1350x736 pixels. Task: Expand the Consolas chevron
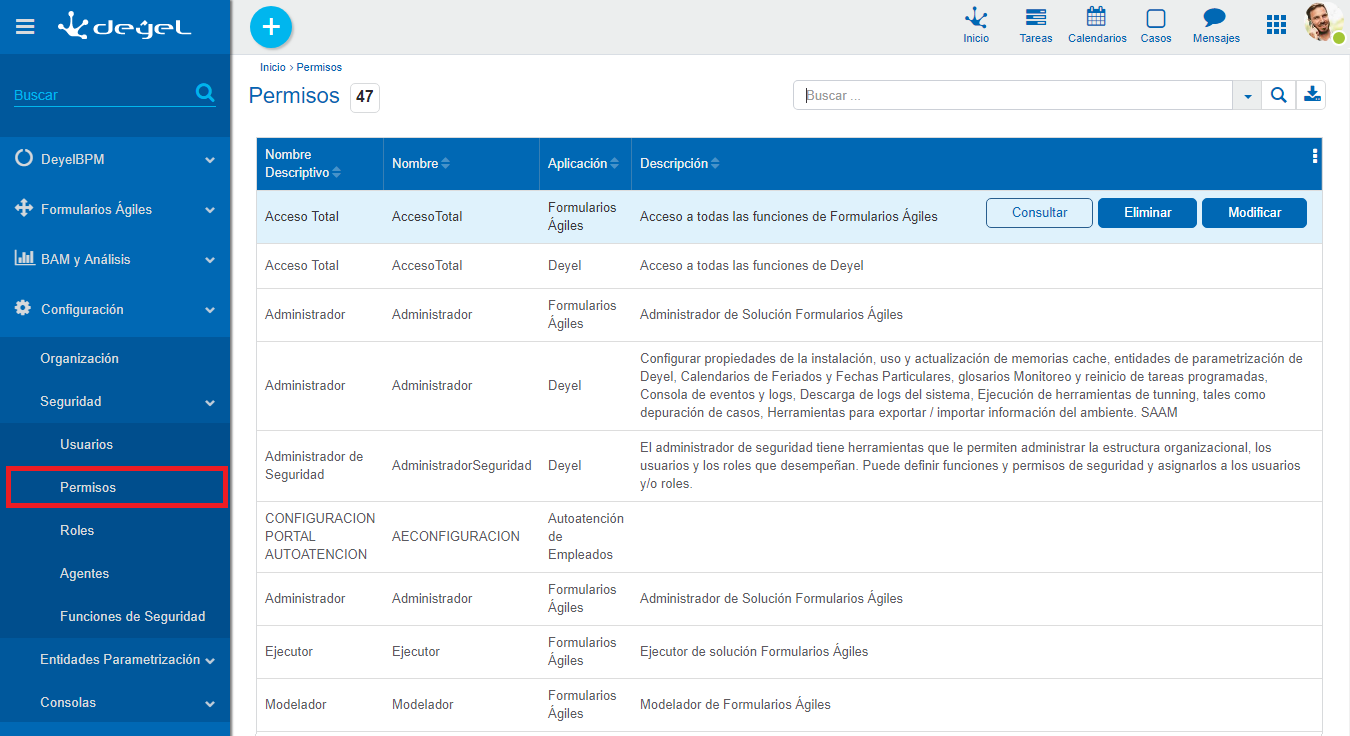[x=210, y=703]
